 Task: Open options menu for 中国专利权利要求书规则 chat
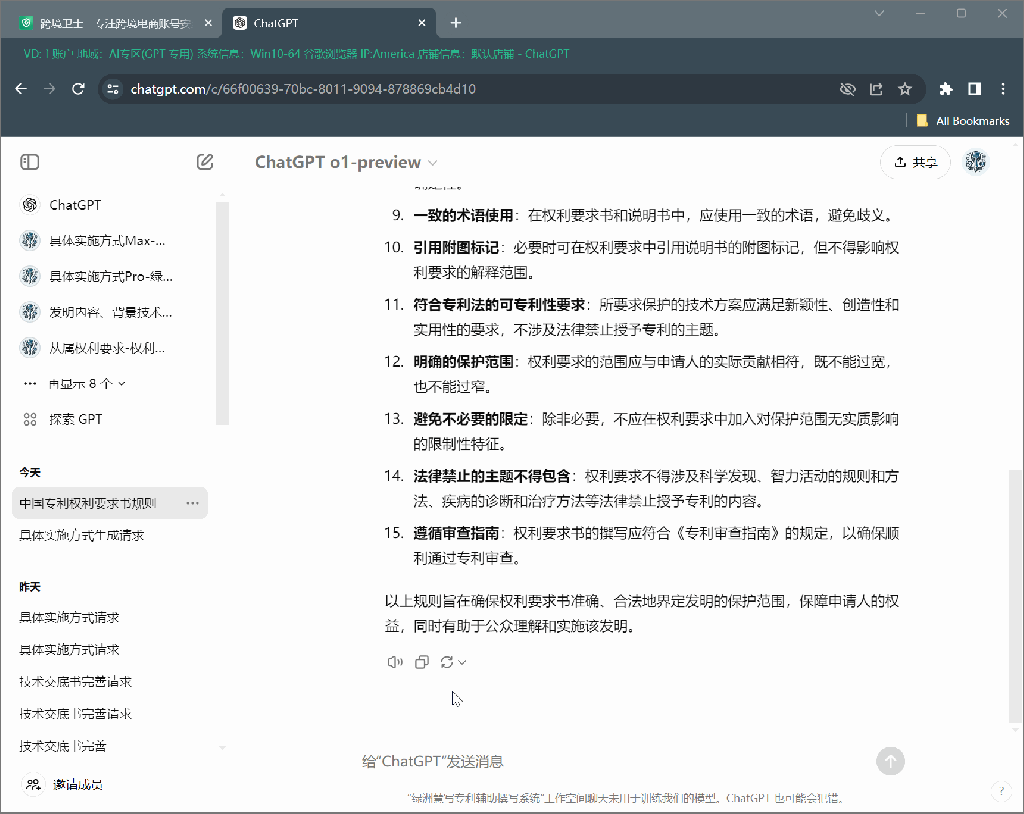(192, 503)
